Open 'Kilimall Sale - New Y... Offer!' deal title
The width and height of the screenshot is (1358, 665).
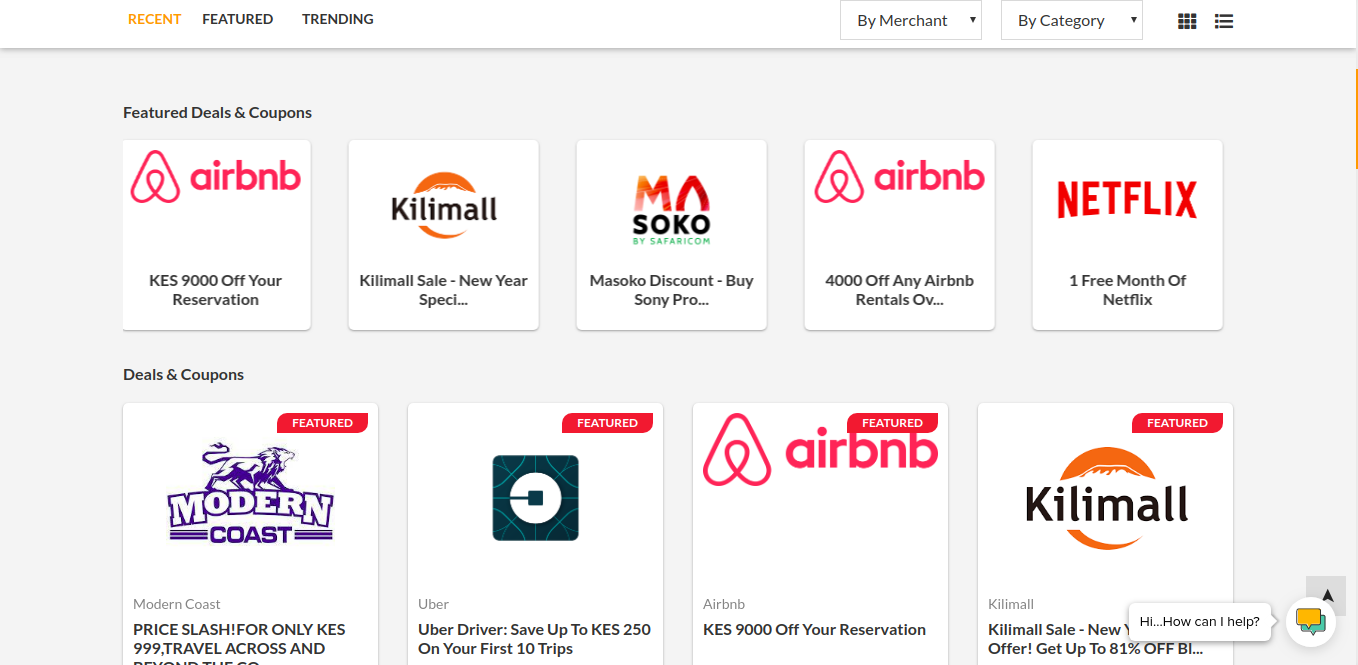pyautogui.click(x=1096, y=639)
